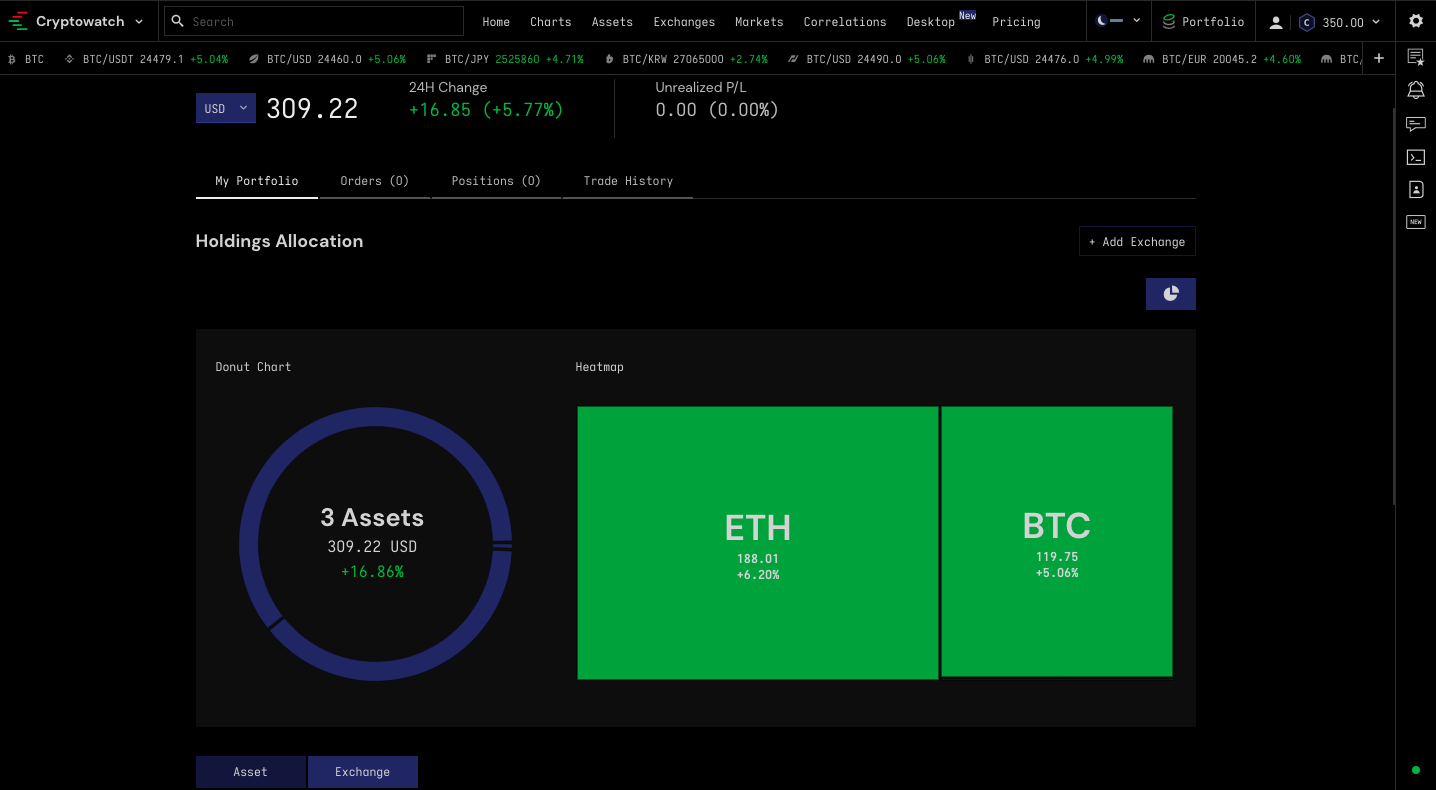Image resolution: width=1436 pixels, height=790 pixels.
Task: Open the starred watchlist icon in sidebar
Action: coord(1415,57)
